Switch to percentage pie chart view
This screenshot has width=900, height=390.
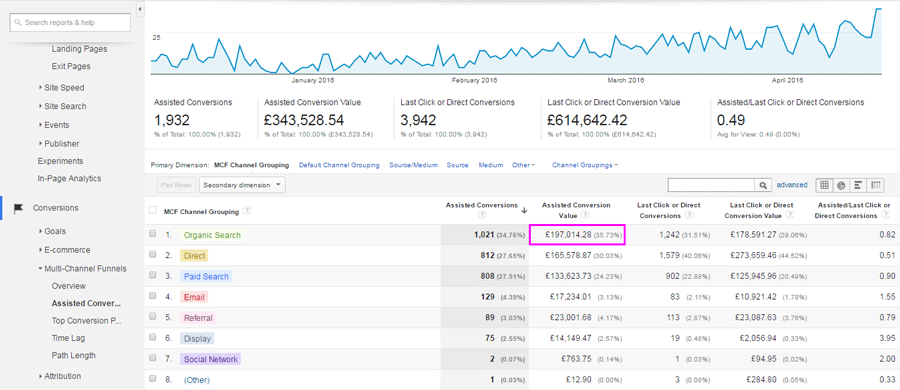(x=841, y=185)
